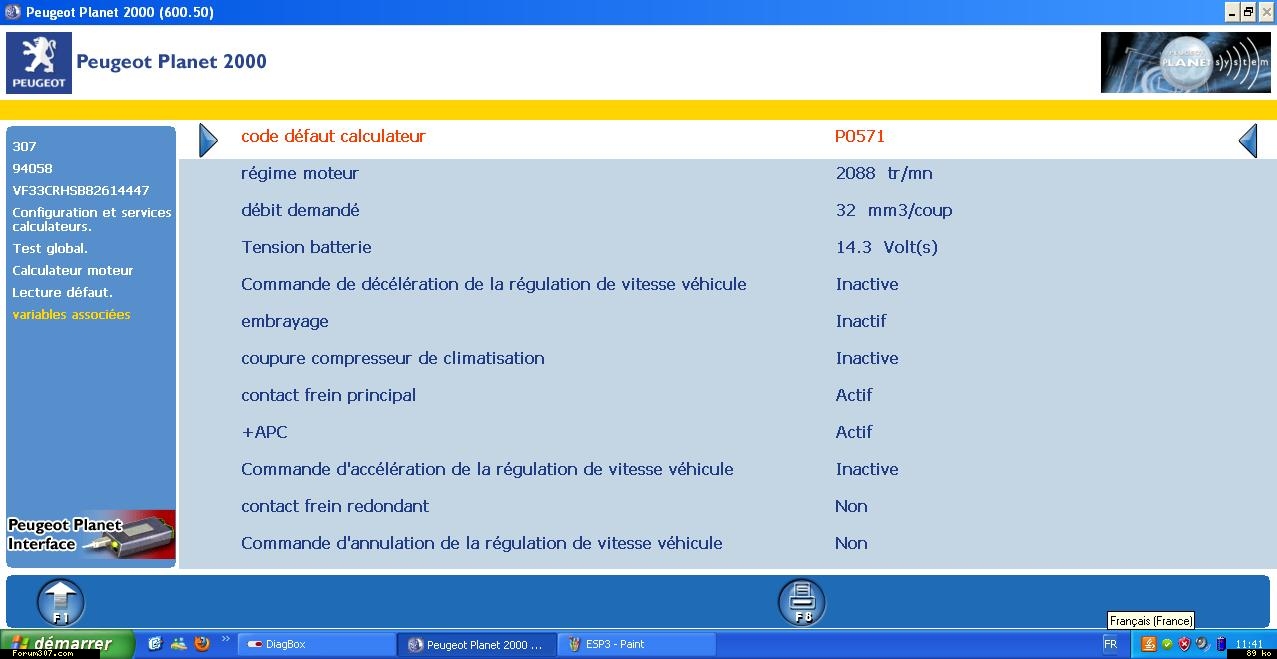Switch to DiagBox in the taskbar

(315, 644)
